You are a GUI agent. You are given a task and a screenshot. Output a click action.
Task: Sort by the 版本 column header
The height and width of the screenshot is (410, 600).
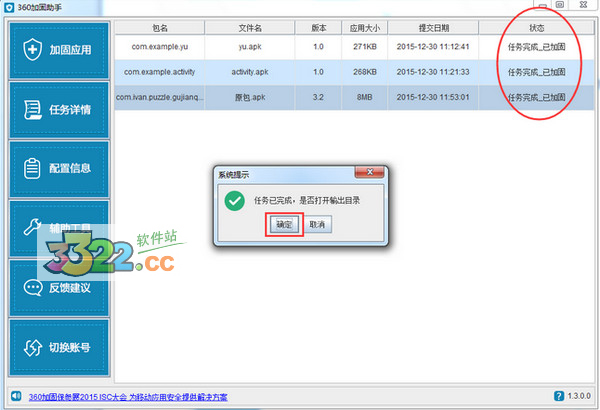[x=318, y=28]
